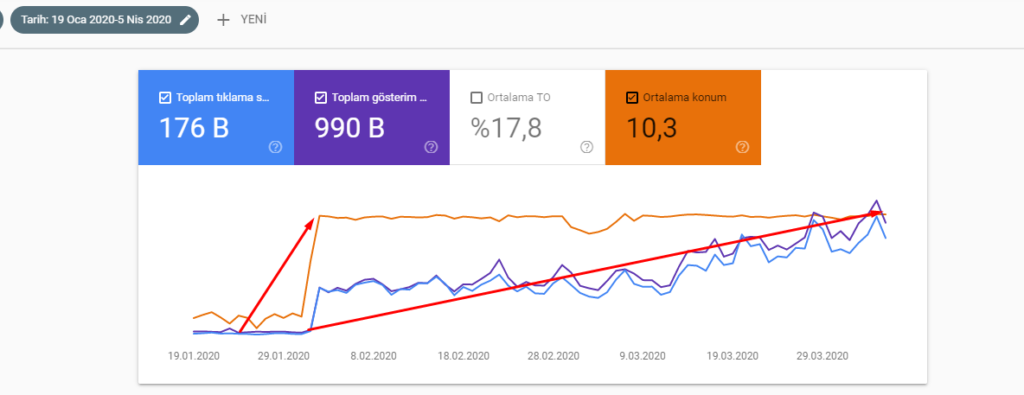Select the orange 10,3 average position card
Image resolution: width=1024 pixels, height=395 pixels.
(x=683, y=118)
